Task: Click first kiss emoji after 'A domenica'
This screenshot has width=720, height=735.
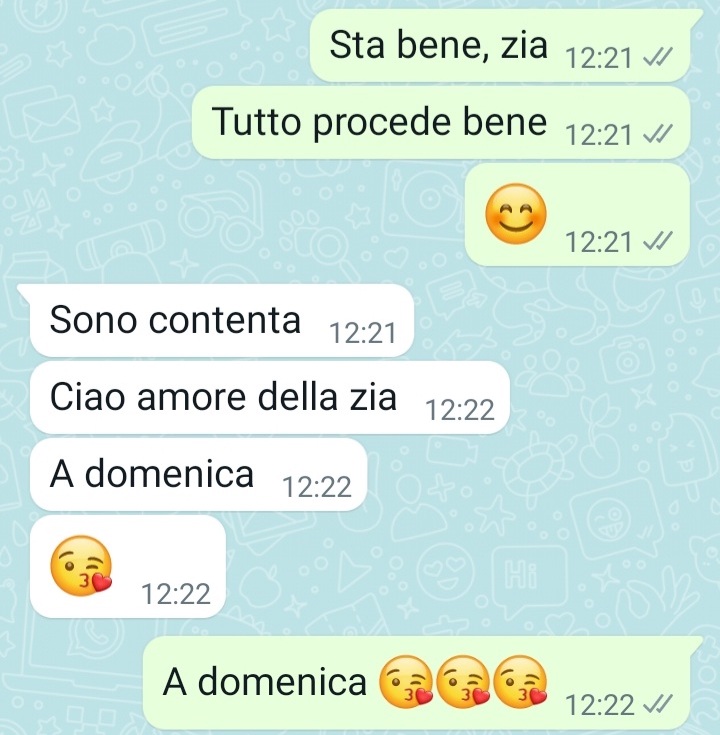Action: 406,682
